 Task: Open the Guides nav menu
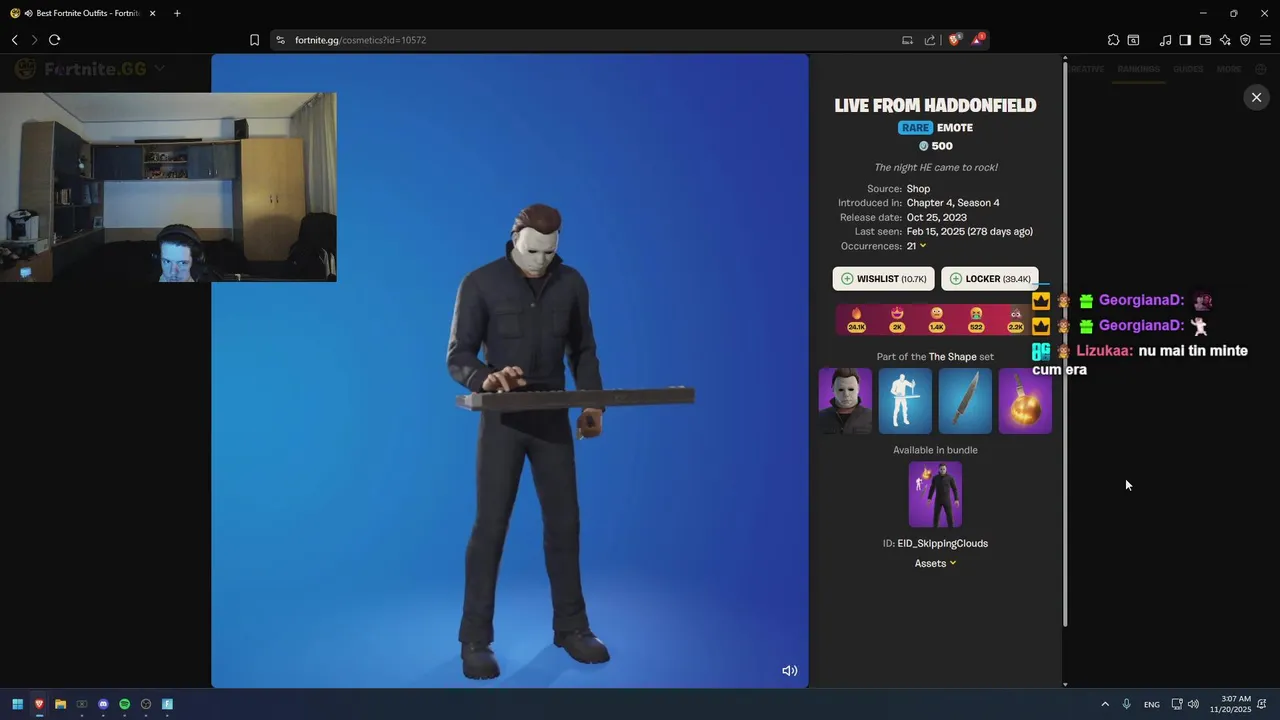[x=1188, y=69]
